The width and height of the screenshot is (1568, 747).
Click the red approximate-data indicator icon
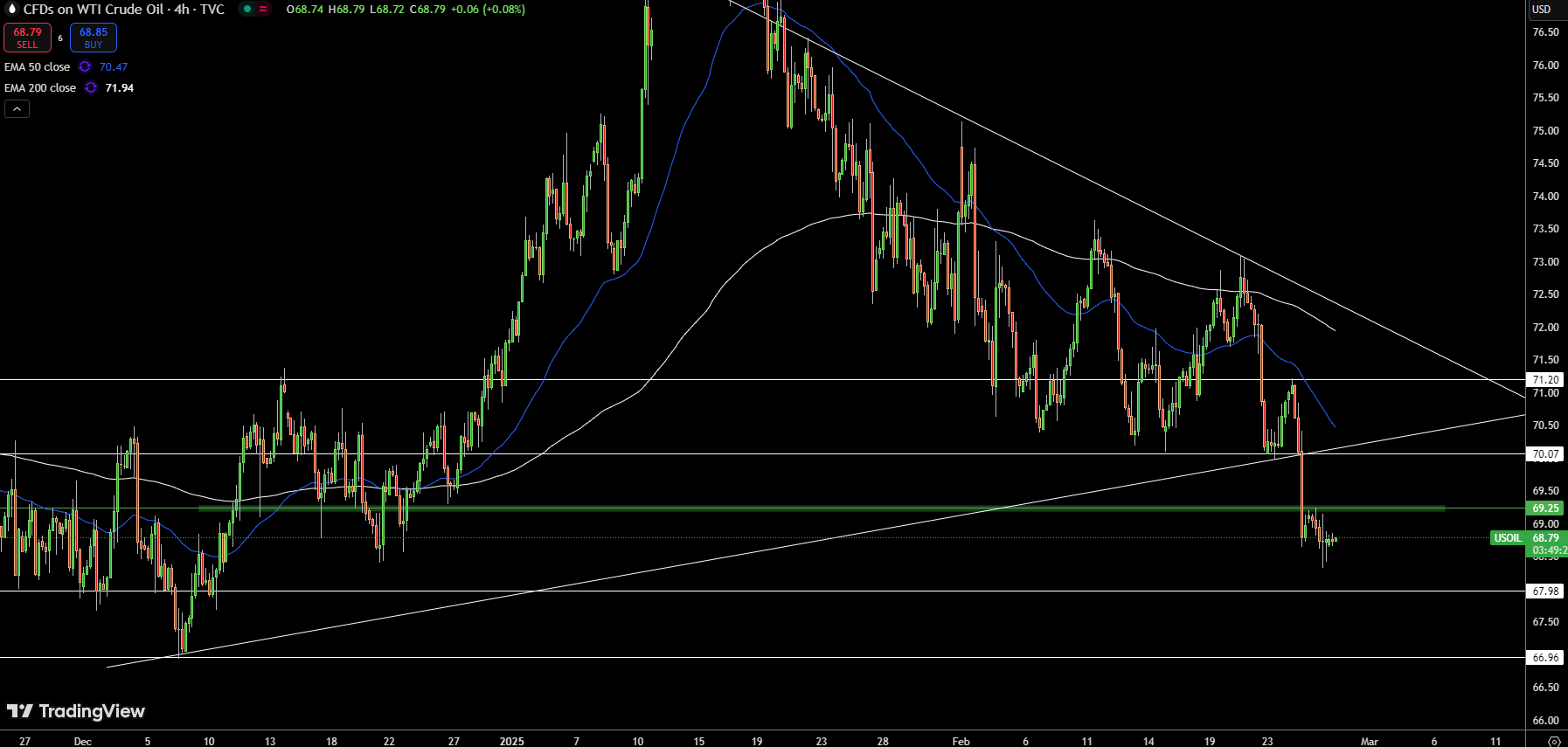[263, 9]
